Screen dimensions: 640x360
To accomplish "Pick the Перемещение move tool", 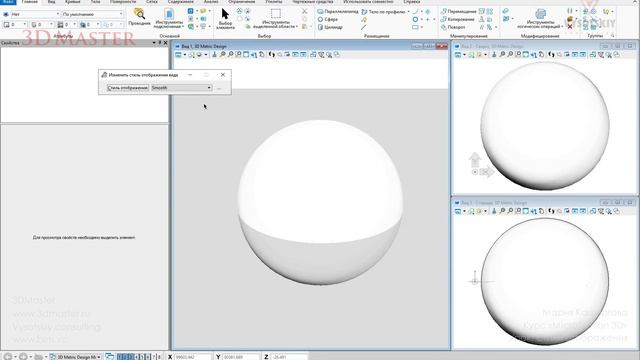I will point(458,11).
